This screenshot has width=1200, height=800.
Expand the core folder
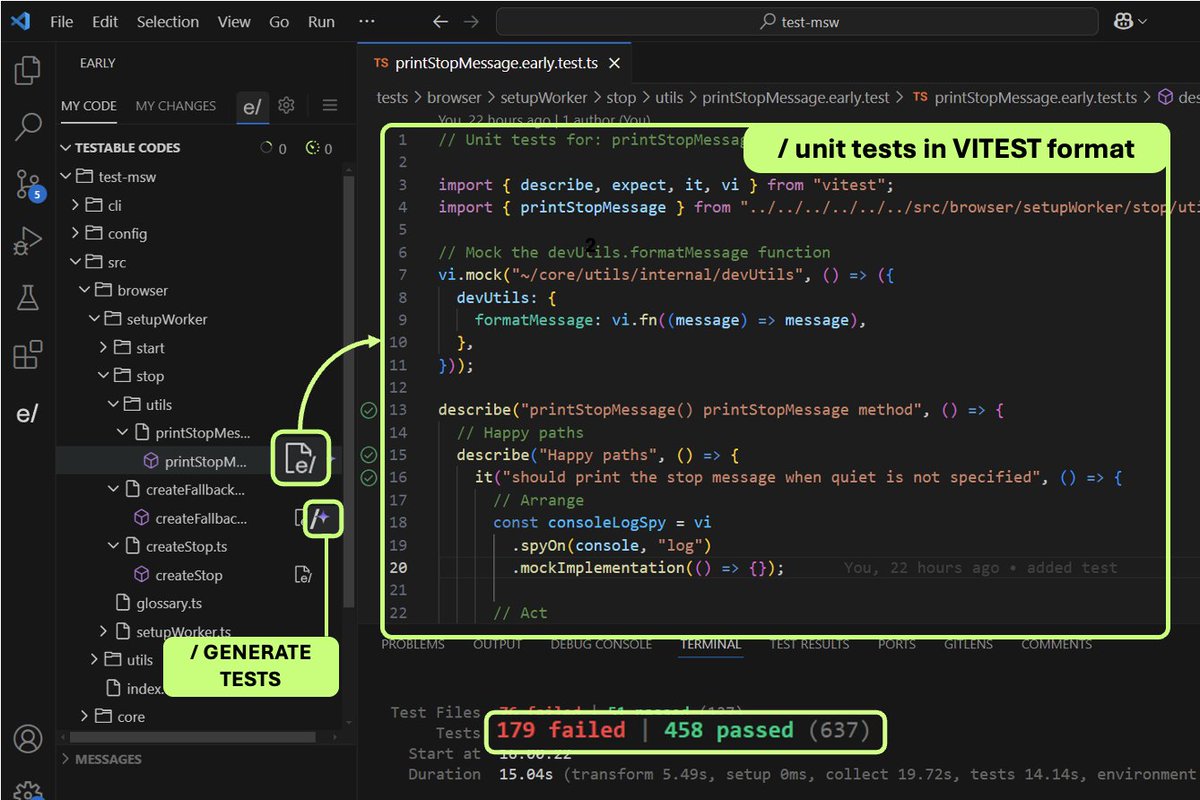85,716
